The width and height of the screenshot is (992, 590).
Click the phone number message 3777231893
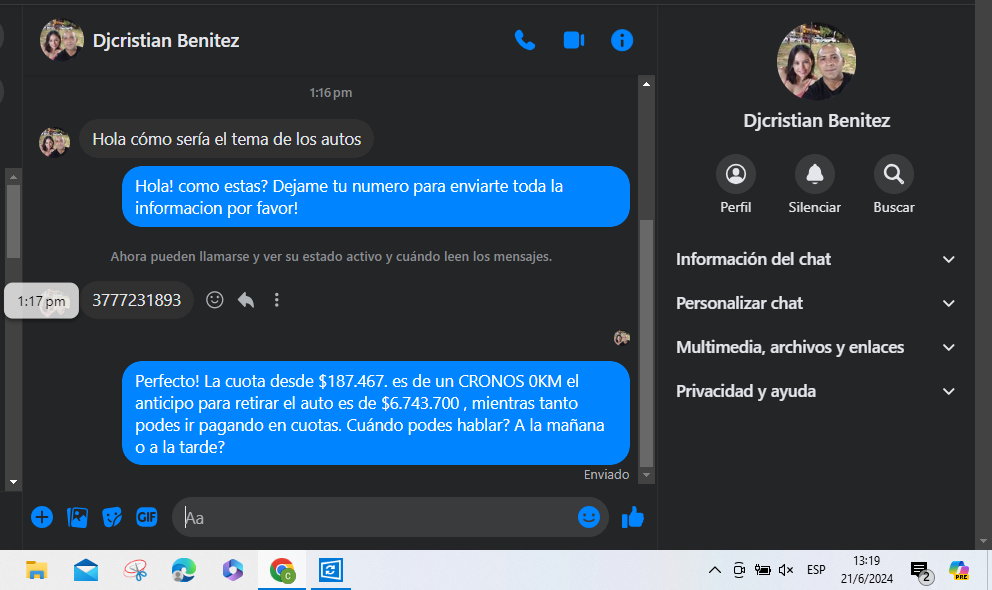[137, 300]
